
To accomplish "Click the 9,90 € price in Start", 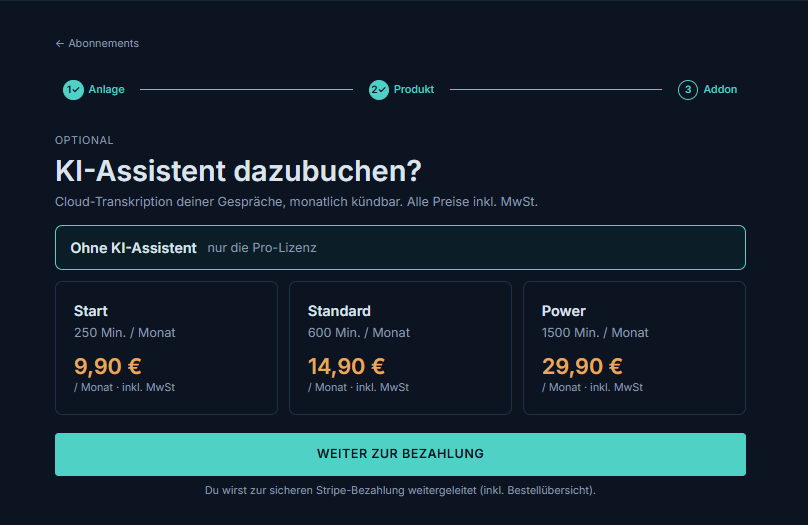I will [108, 366].
